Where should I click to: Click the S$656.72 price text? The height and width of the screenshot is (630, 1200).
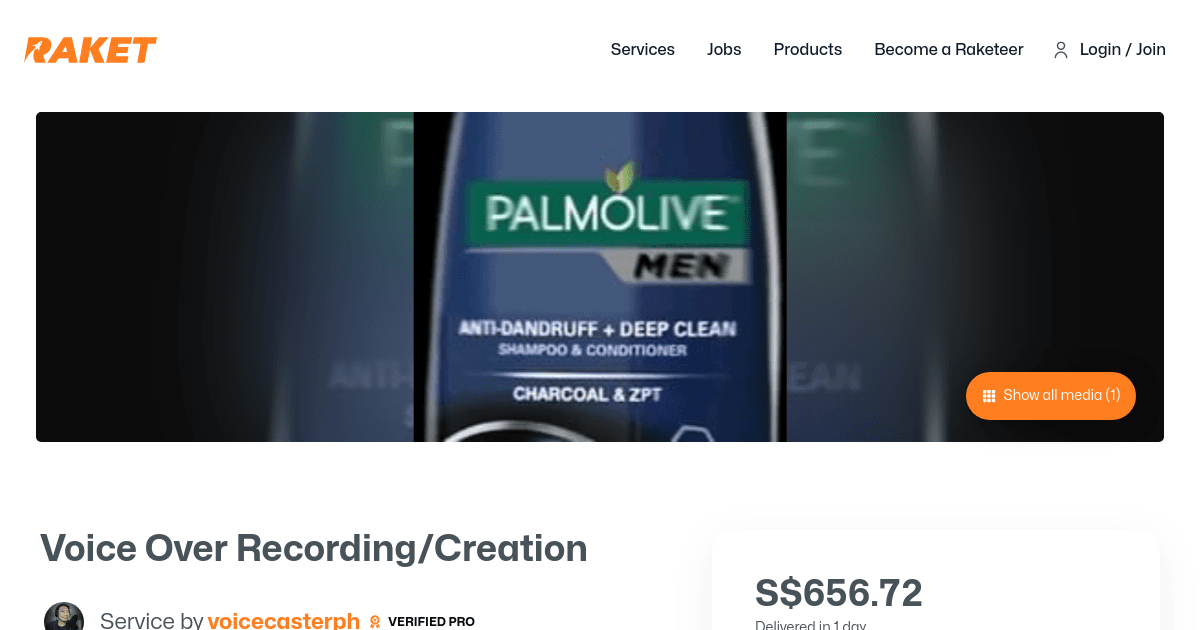click(839, 593)
